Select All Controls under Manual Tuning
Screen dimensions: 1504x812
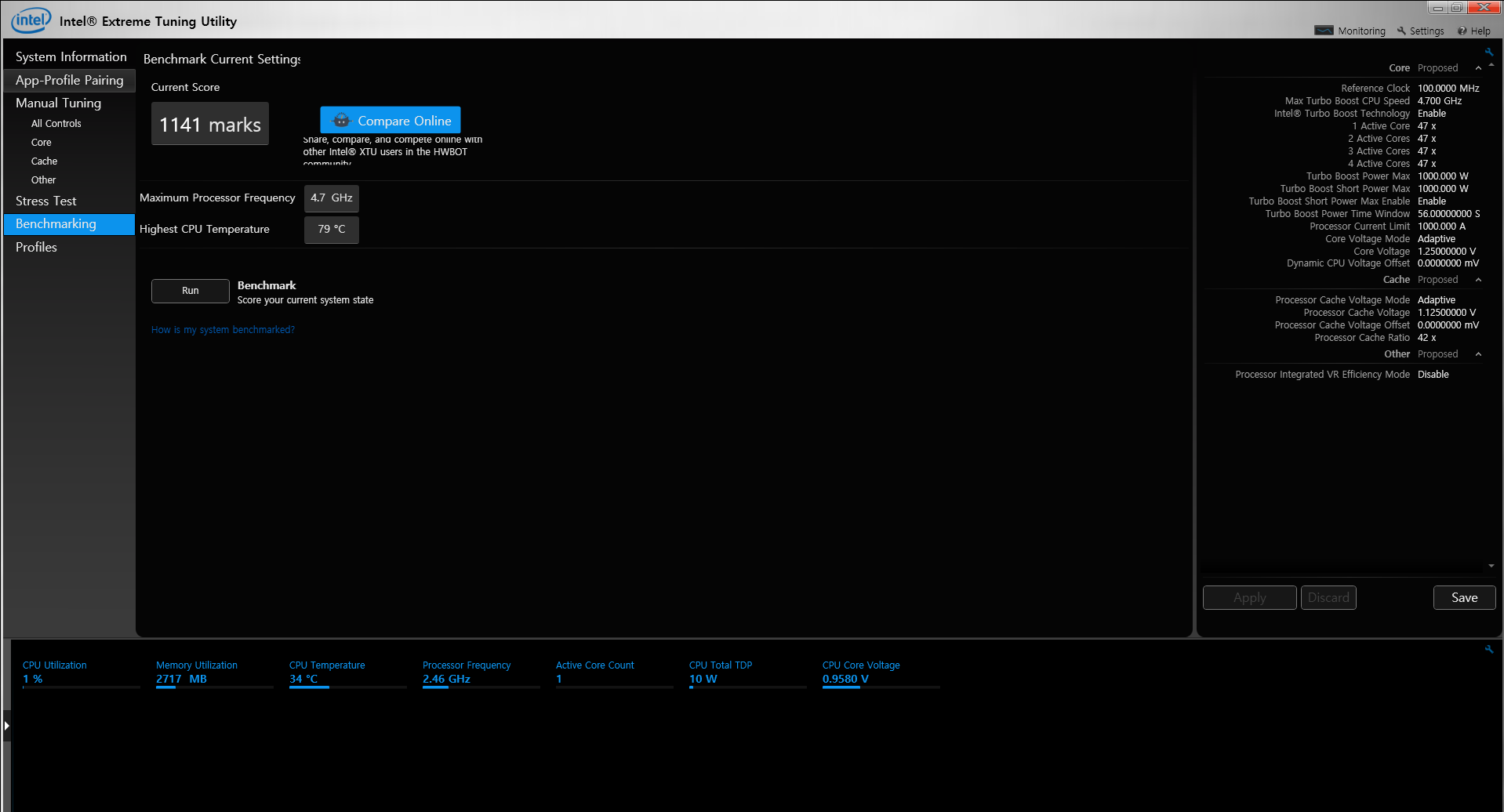click(56, 124)
